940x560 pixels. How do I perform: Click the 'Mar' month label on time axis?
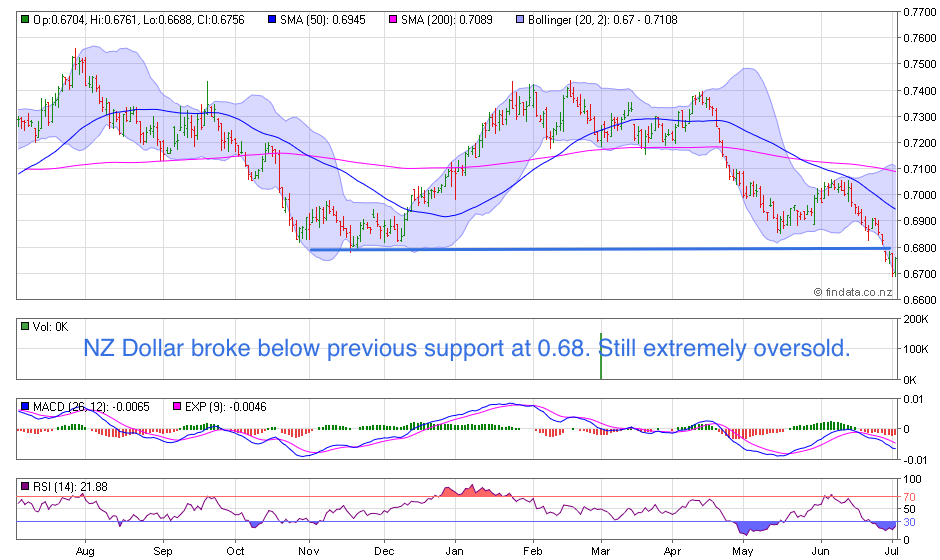tap(601, 551)
